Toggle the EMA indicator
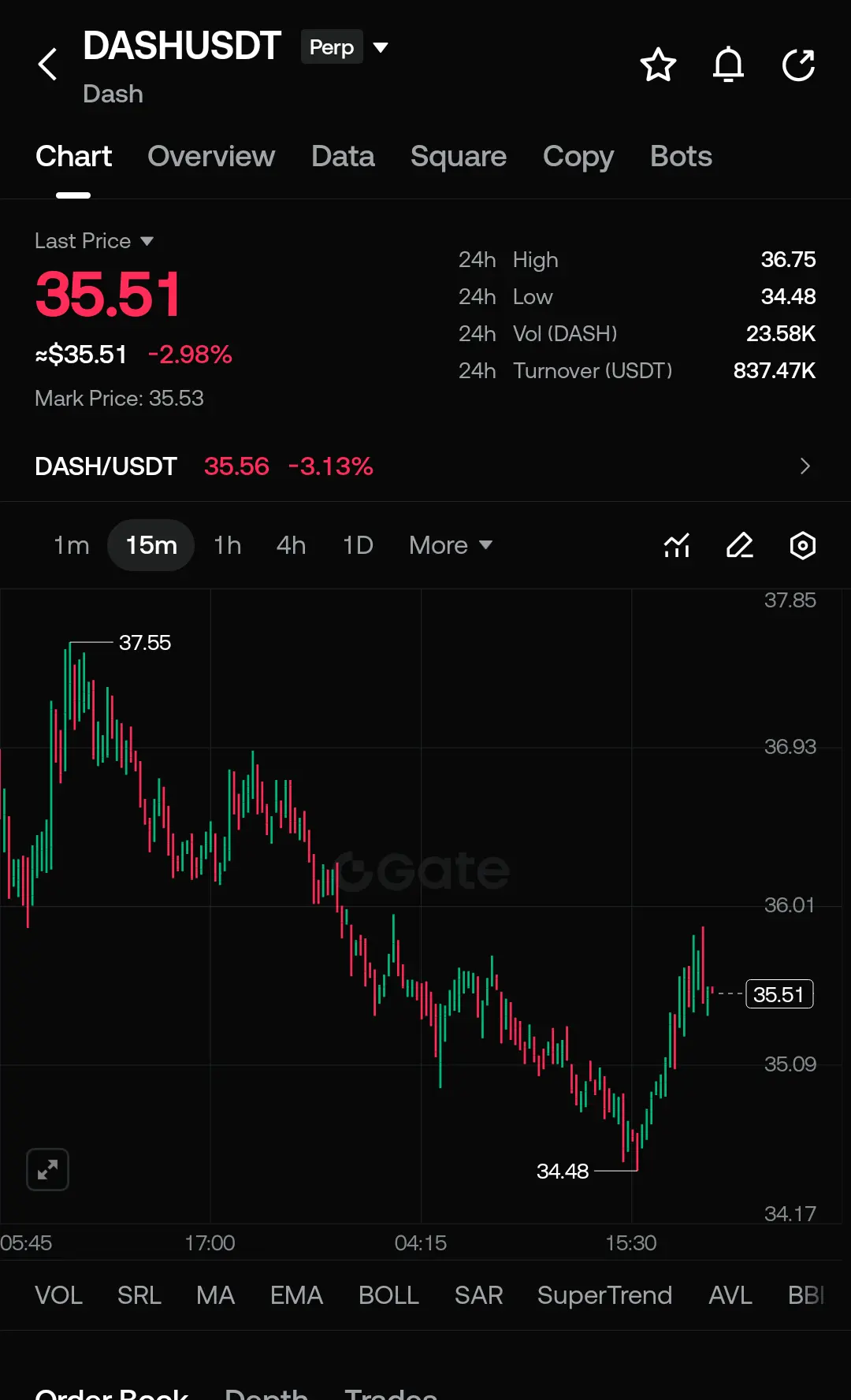Viewport: 851px width, 1400px height. 296,1295
